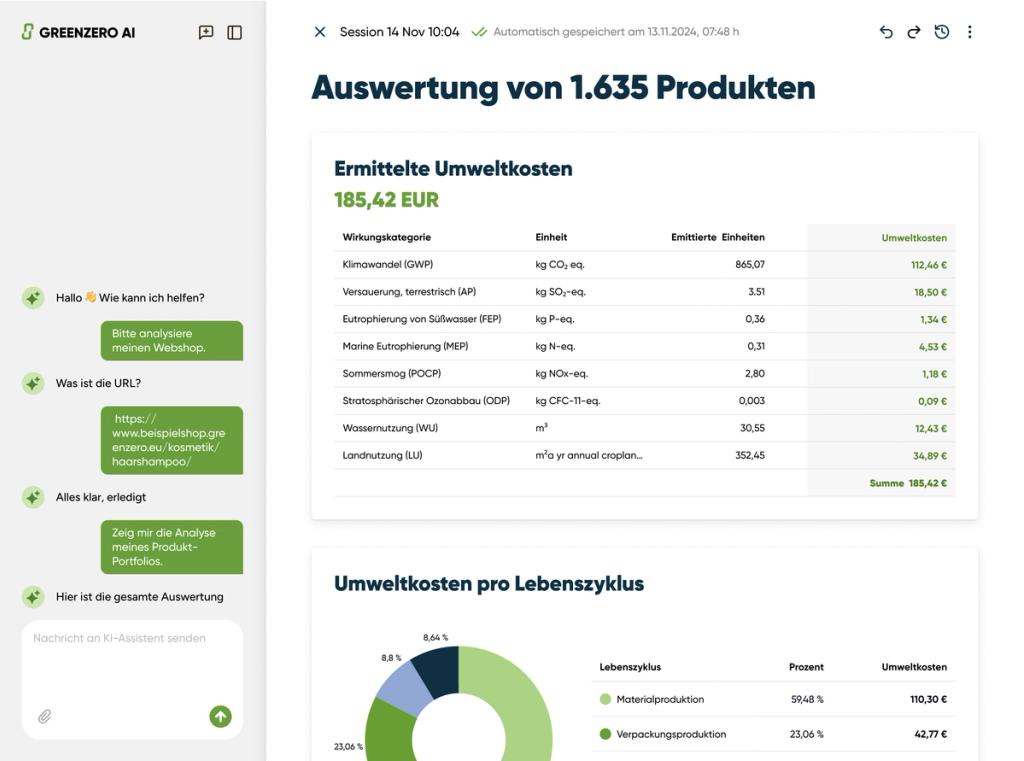Click the '185,42 EUR' total heading
The image size is (1024, 761).
tap(386, 200)
